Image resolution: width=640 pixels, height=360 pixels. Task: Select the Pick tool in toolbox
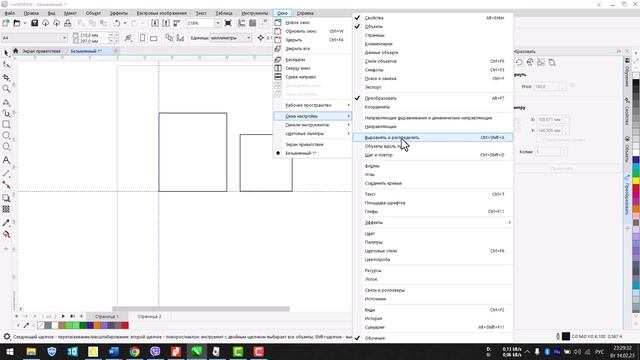tap(6, 53)
